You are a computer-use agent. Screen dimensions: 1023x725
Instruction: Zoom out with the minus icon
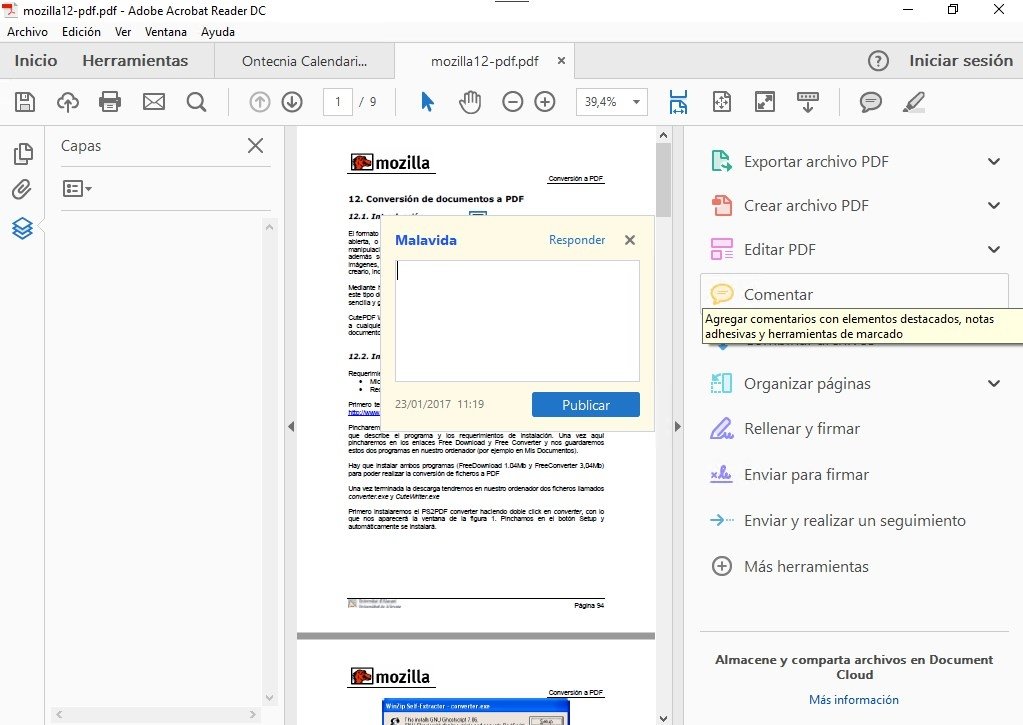(513, 102)
